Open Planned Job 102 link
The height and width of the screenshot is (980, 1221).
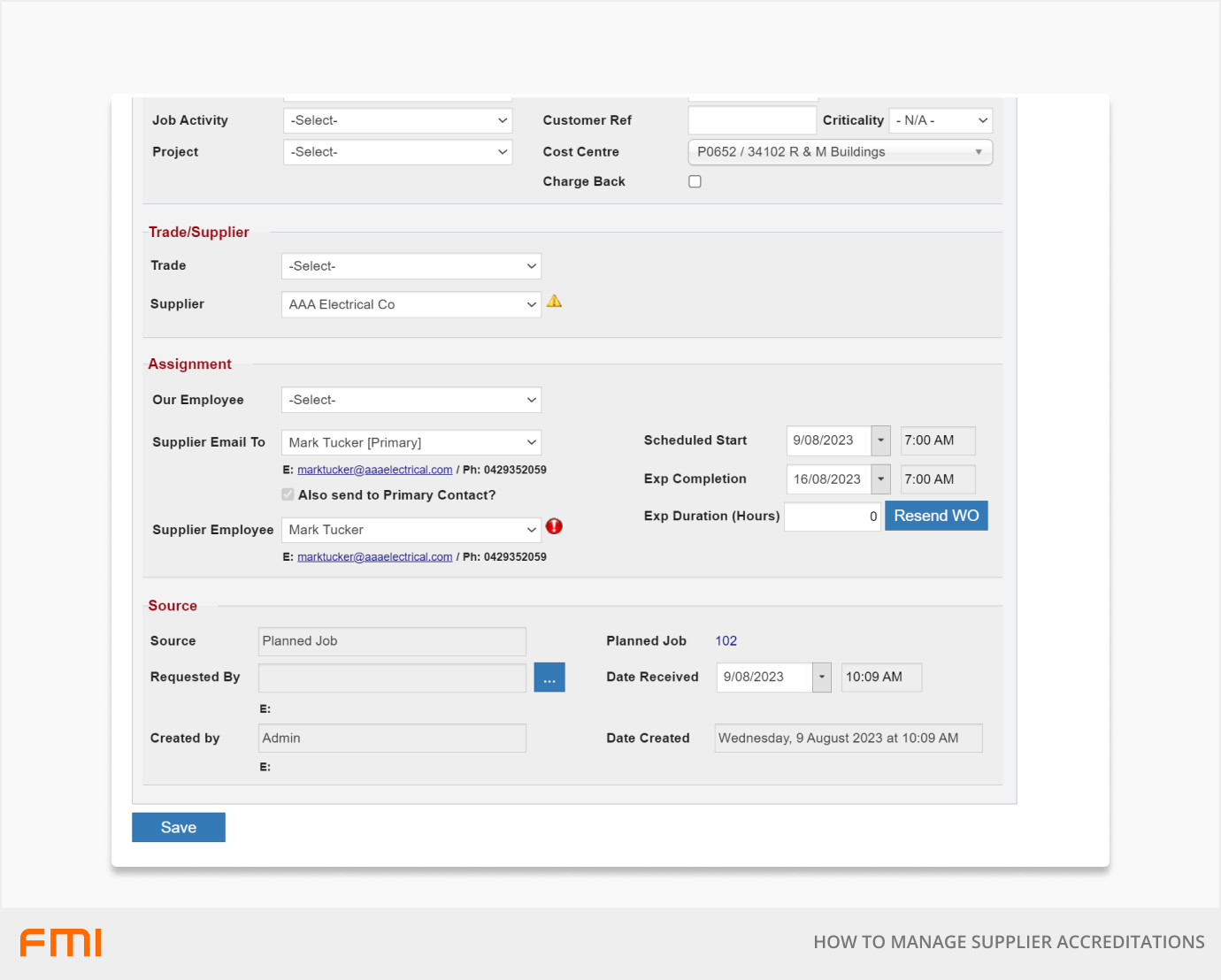[x=726, y=641]
